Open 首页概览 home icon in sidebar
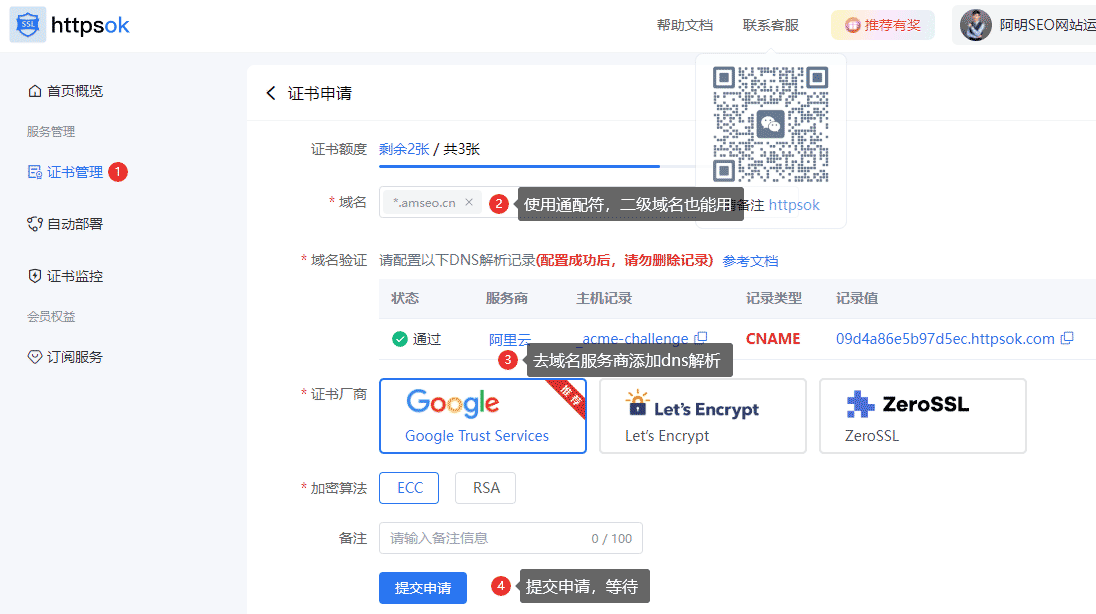This screenshot has height=614, width=1096. tap(34, 91)
